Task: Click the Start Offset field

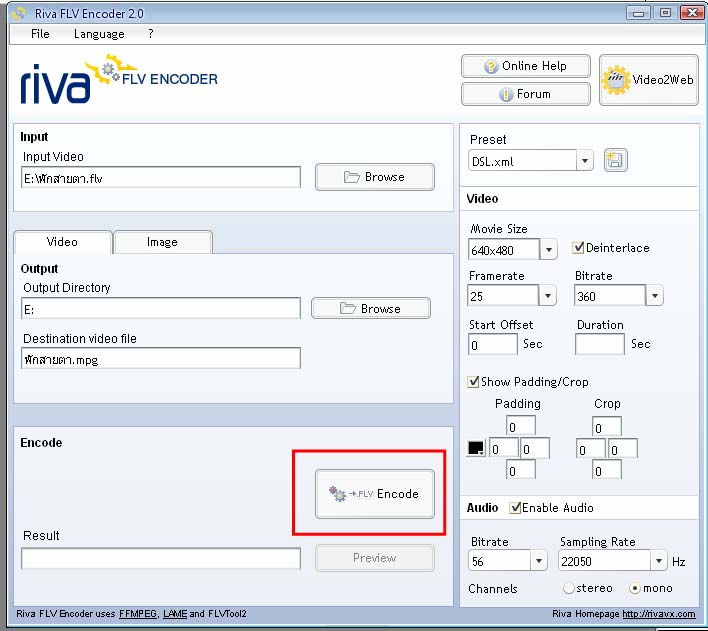Action: [x=493, y=344]
